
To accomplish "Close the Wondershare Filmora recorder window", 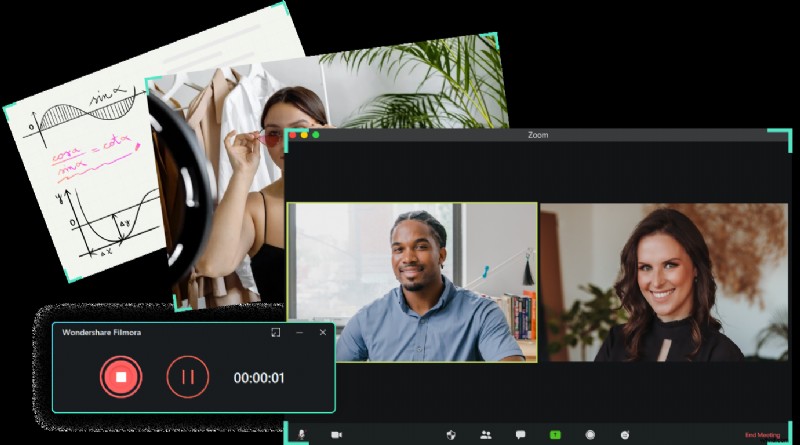I will pos(322,332).
